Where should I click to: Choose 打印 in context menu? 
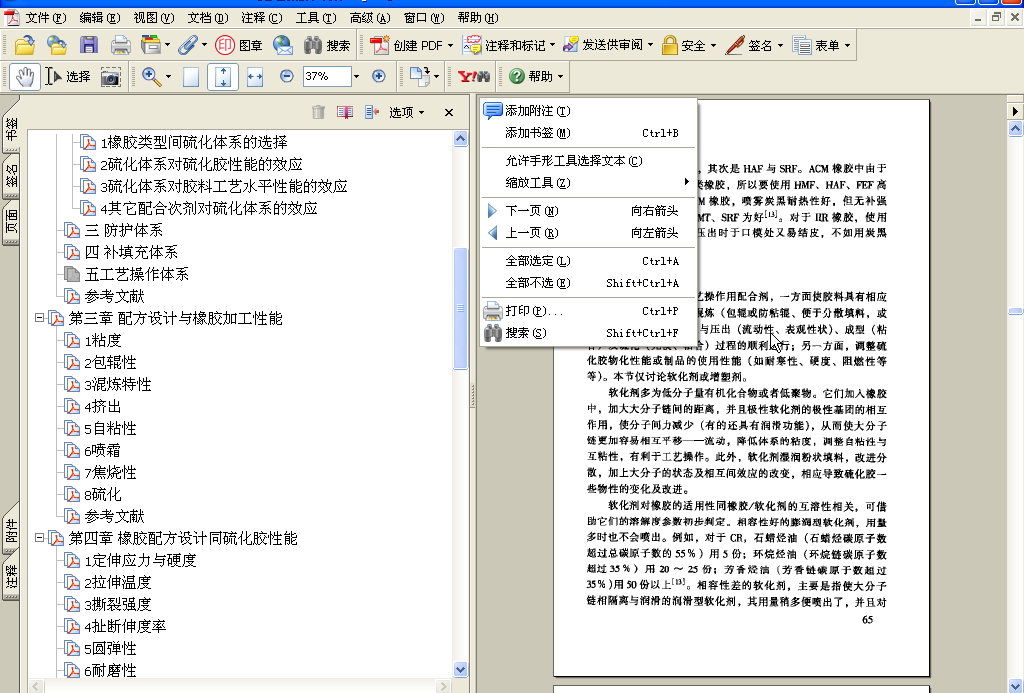tap(590, 312)
